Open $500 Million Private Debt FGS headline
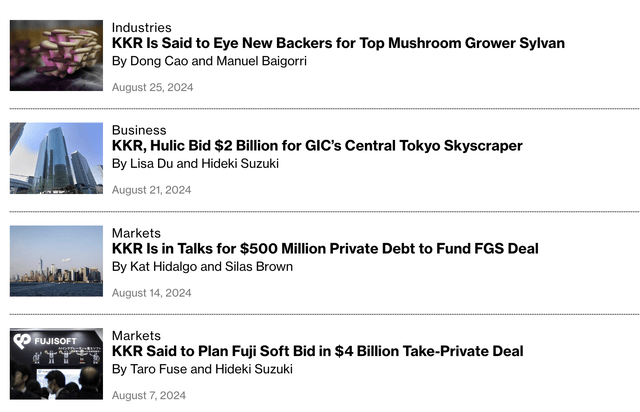 pyautogui.click(x=325, y=248)
